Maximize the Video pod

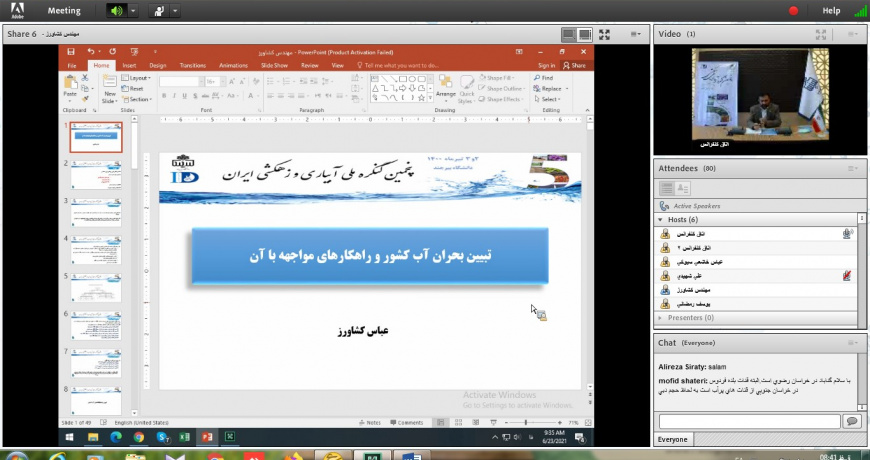[x=821, y=34]
